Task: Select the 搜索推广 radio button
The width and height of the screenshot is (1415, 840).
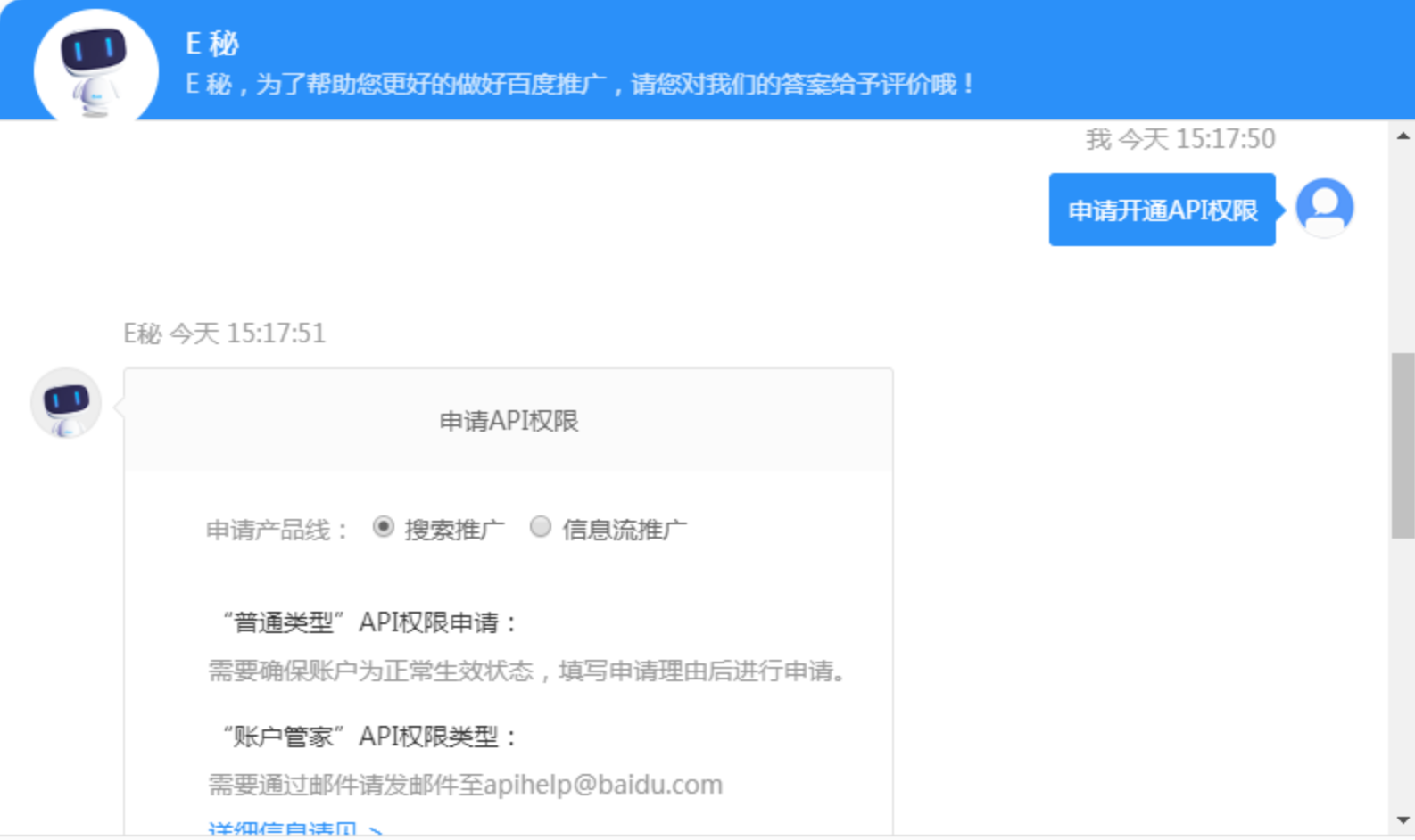Action: click(383, 527)
